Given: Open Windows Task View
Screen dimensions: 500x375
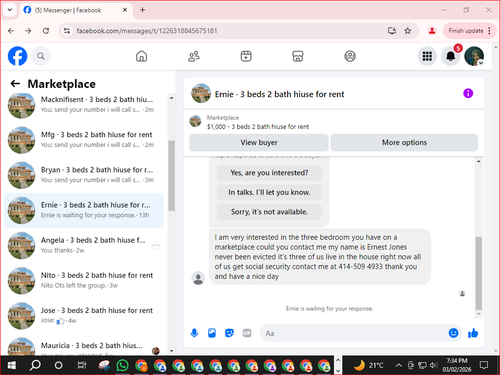Looking at the screenshot, I should click(82, 365).
